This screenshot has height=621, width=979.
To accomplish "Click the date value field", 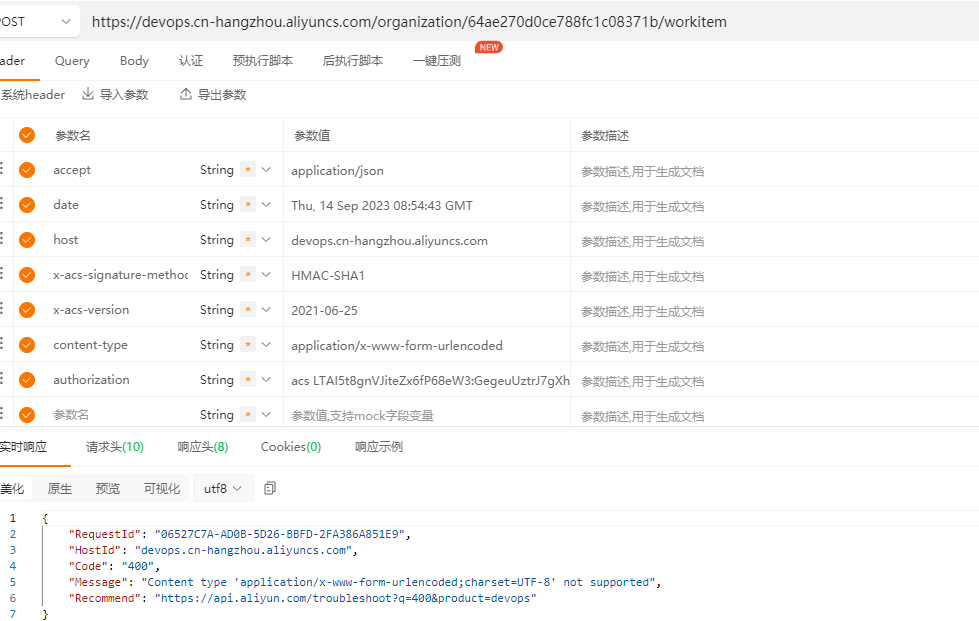I will pyautogui.click(x=427, y=205).
